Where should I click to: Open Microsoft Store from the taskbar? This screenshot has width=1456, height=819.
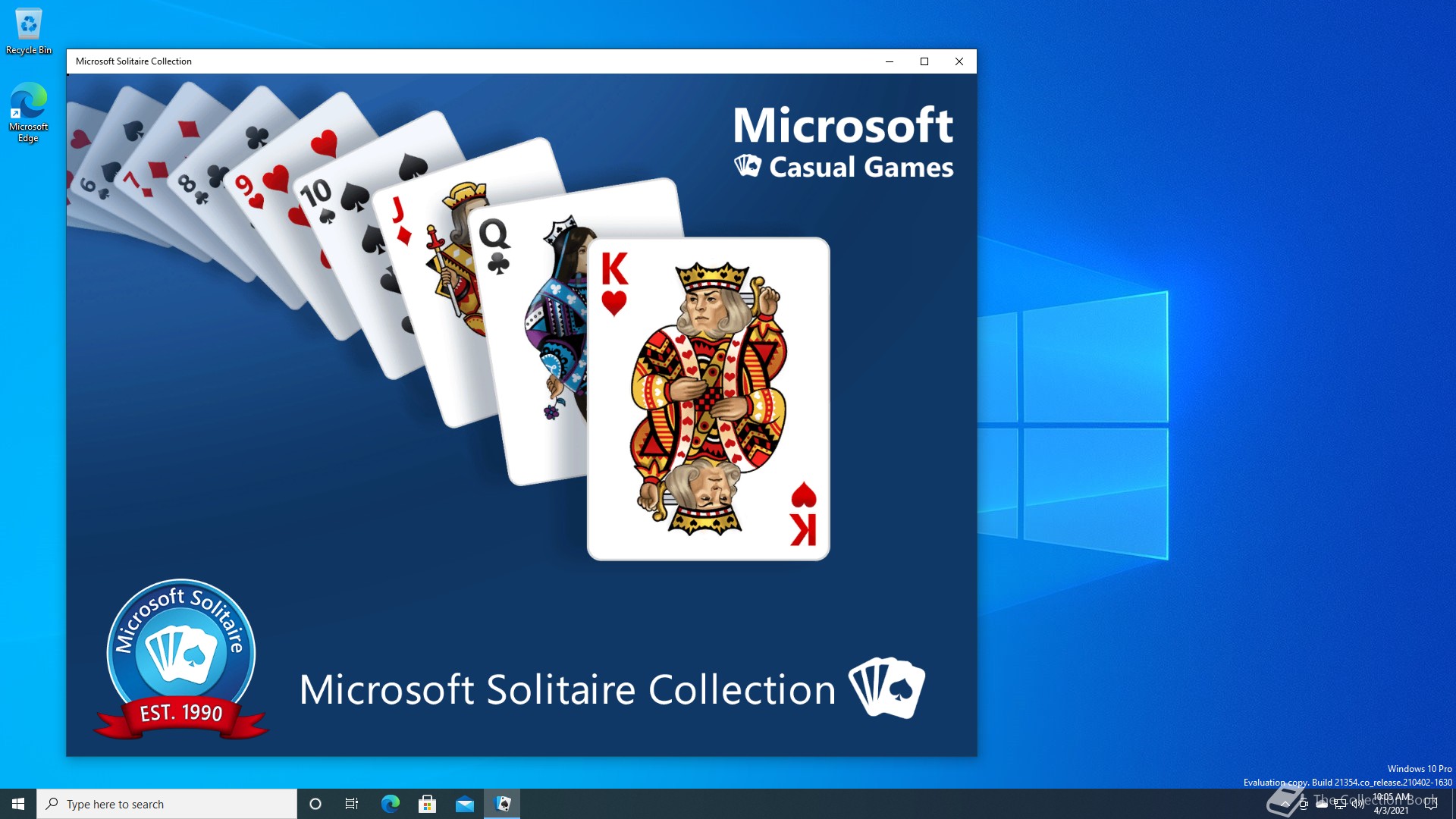tap(428, 804)
